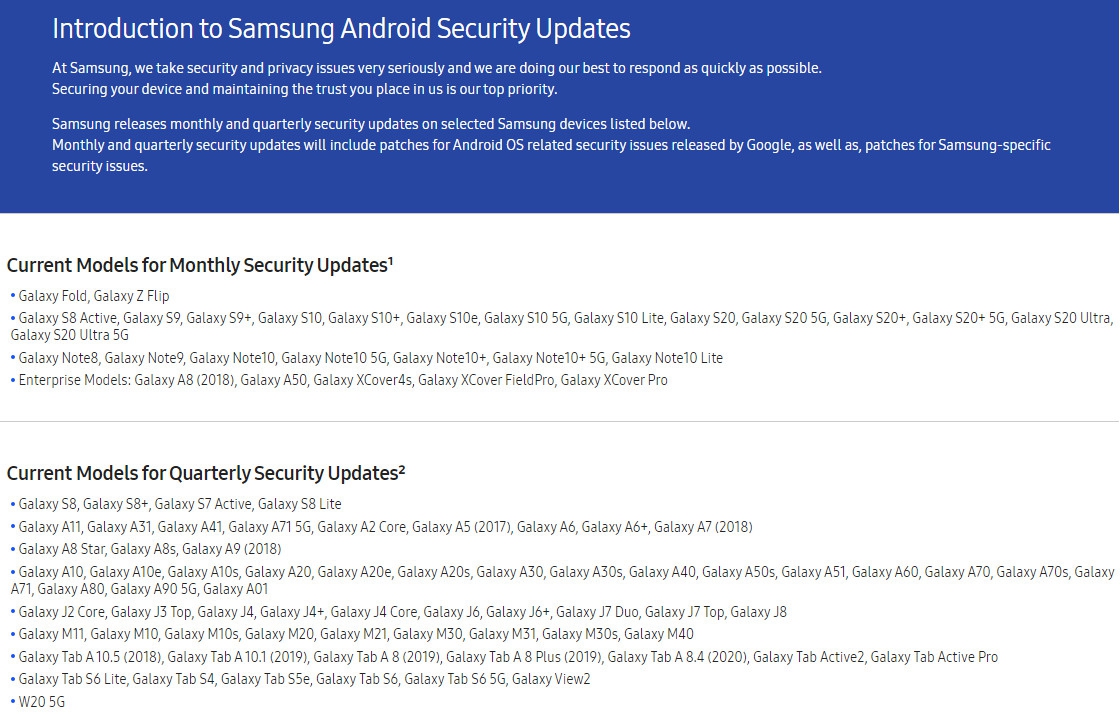This screenshot has height=715, width=1120.
Task: Click footnote superscript 2 after Quarterly heading
Action: click(x=402, y=468)
